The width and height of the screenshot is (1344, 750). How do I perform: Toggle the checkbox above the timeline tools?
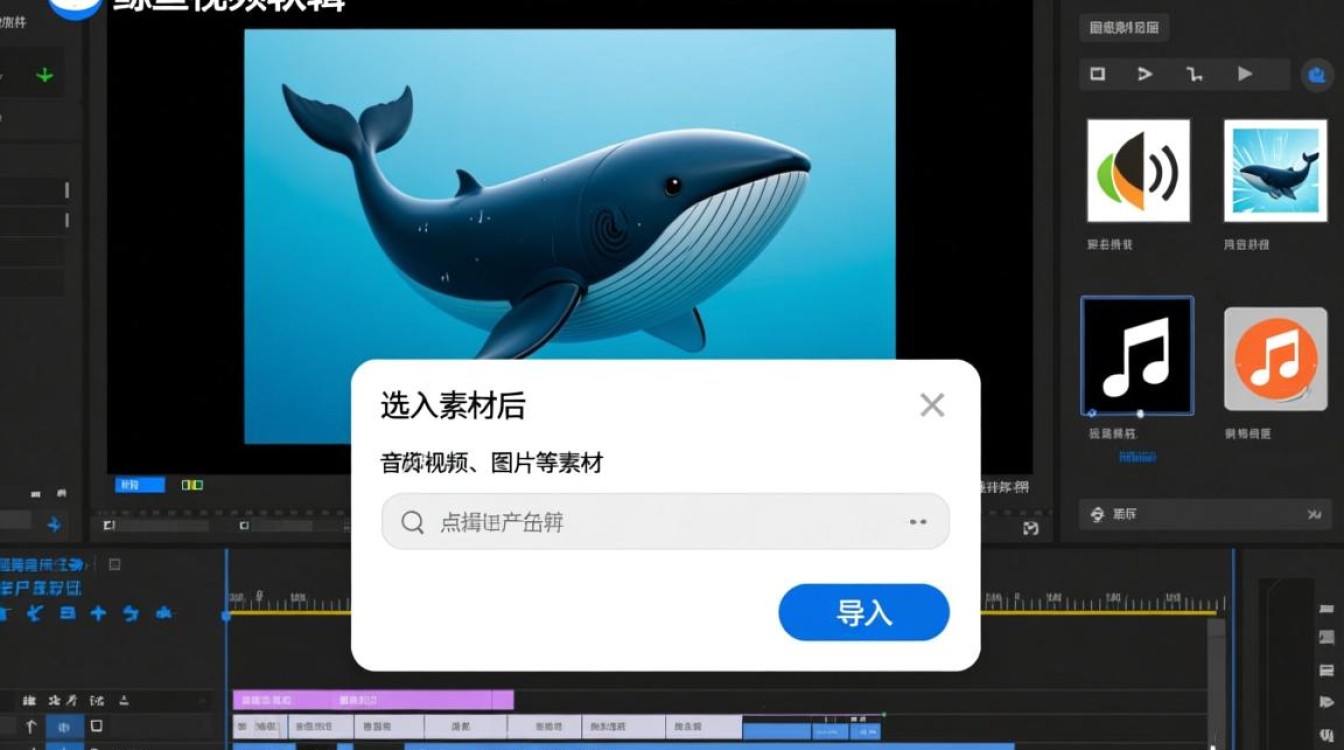click(114, 564)
